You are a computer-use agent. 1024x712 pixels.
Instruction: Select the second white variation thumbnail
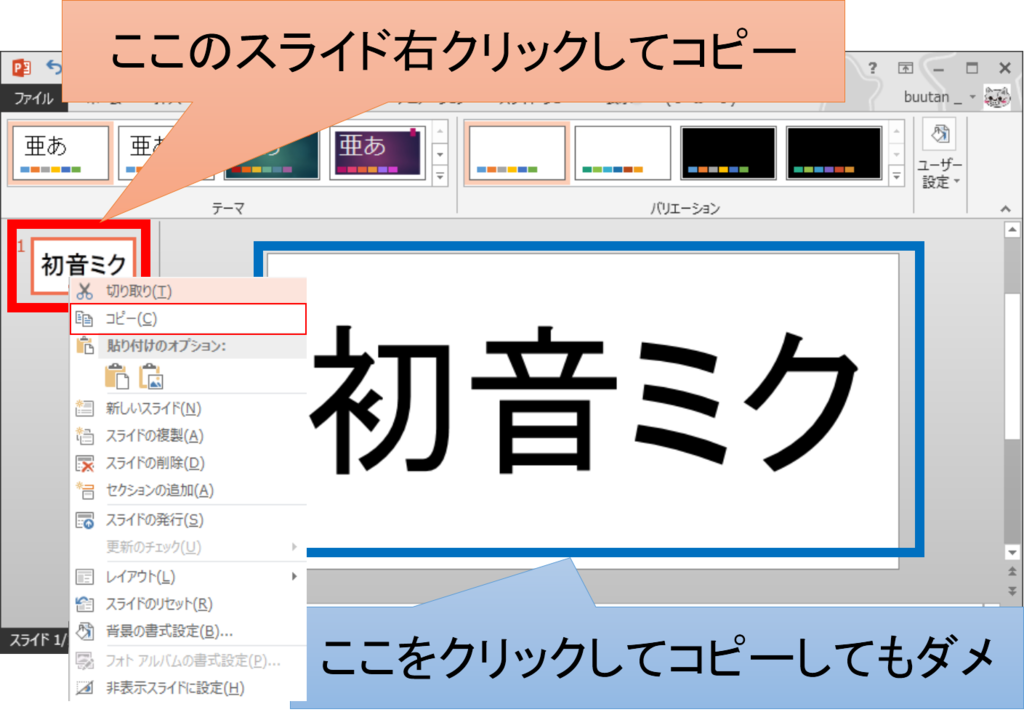pos(622,153)
